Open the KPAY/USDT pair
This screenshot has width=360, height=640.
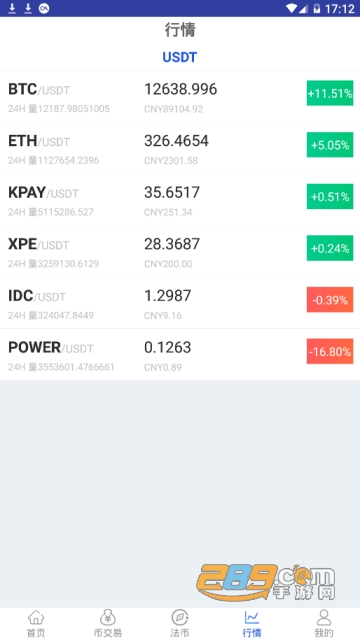pos(180,200)
